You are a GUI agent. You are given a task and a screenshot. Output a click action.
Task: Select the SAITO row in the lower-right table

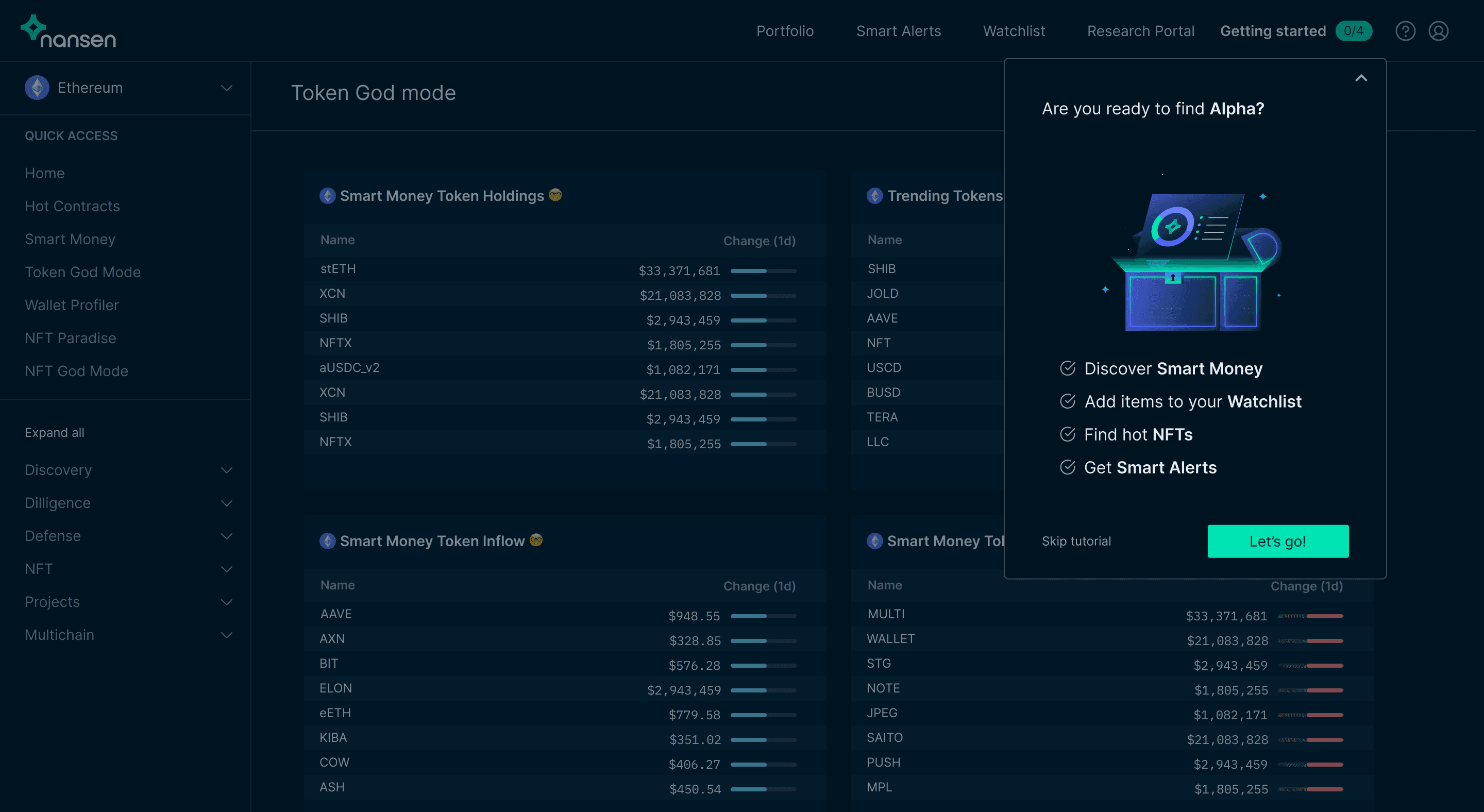tap(1112, 738)
